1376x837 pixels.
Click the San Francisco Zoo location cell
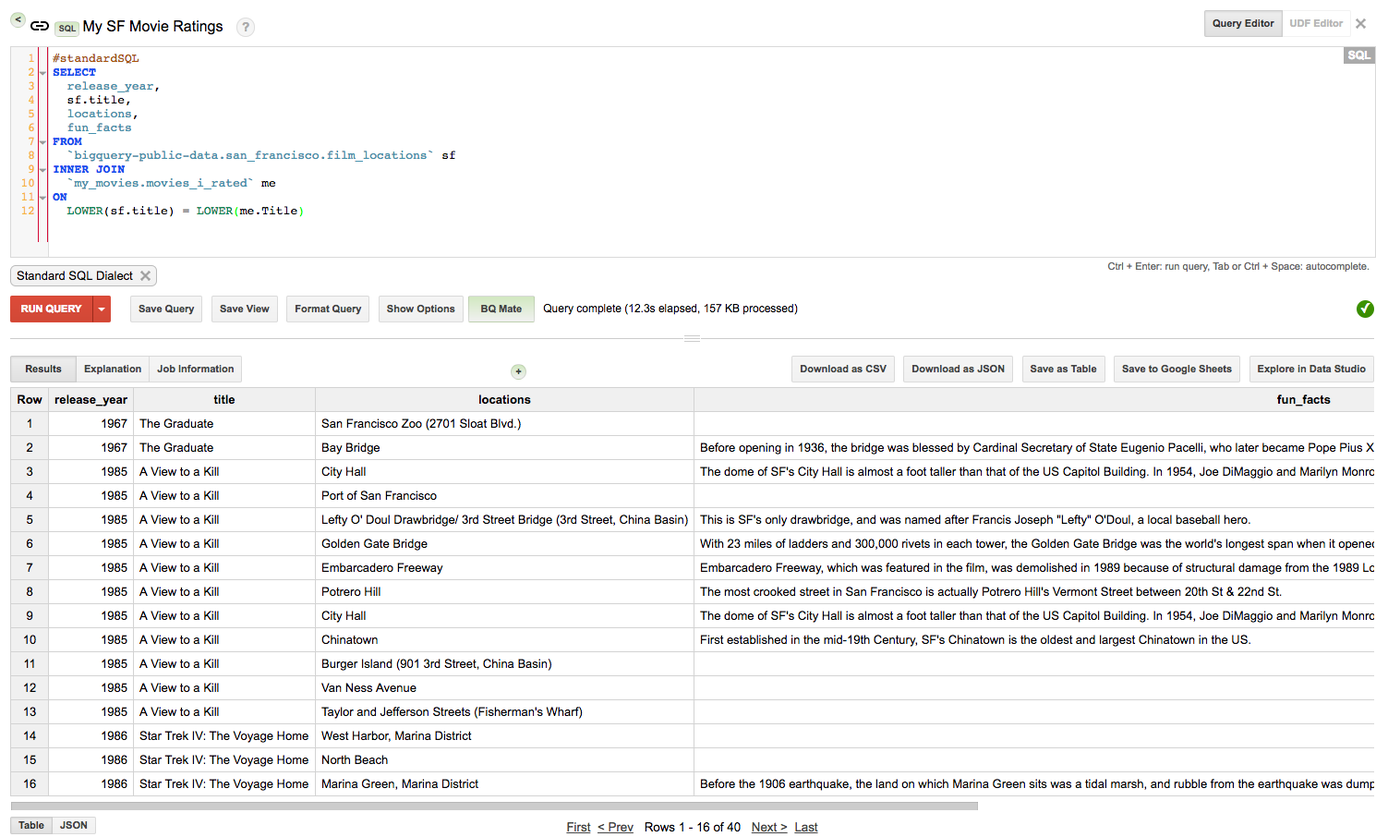504,424
